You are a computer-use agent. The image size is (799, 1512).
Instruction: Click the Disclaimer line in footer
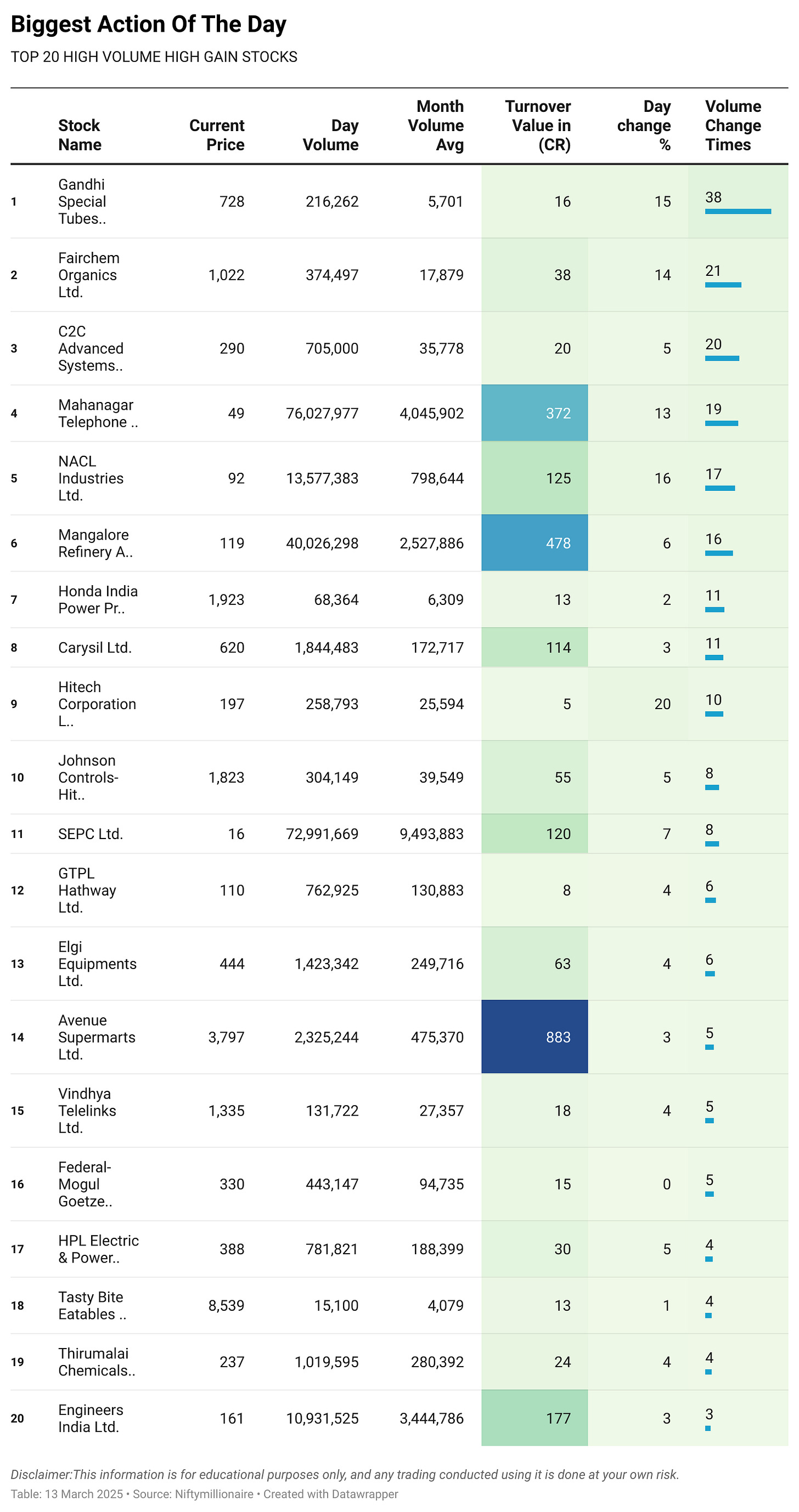[345, 1475]
